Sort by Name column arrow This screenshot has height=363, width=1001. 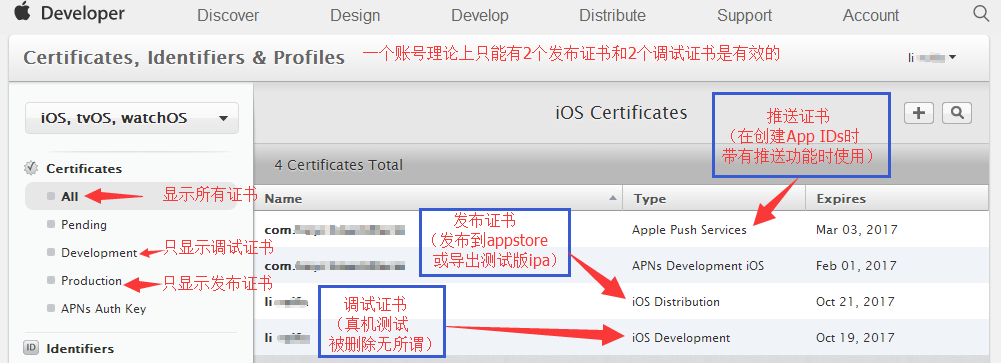[613, 198]
